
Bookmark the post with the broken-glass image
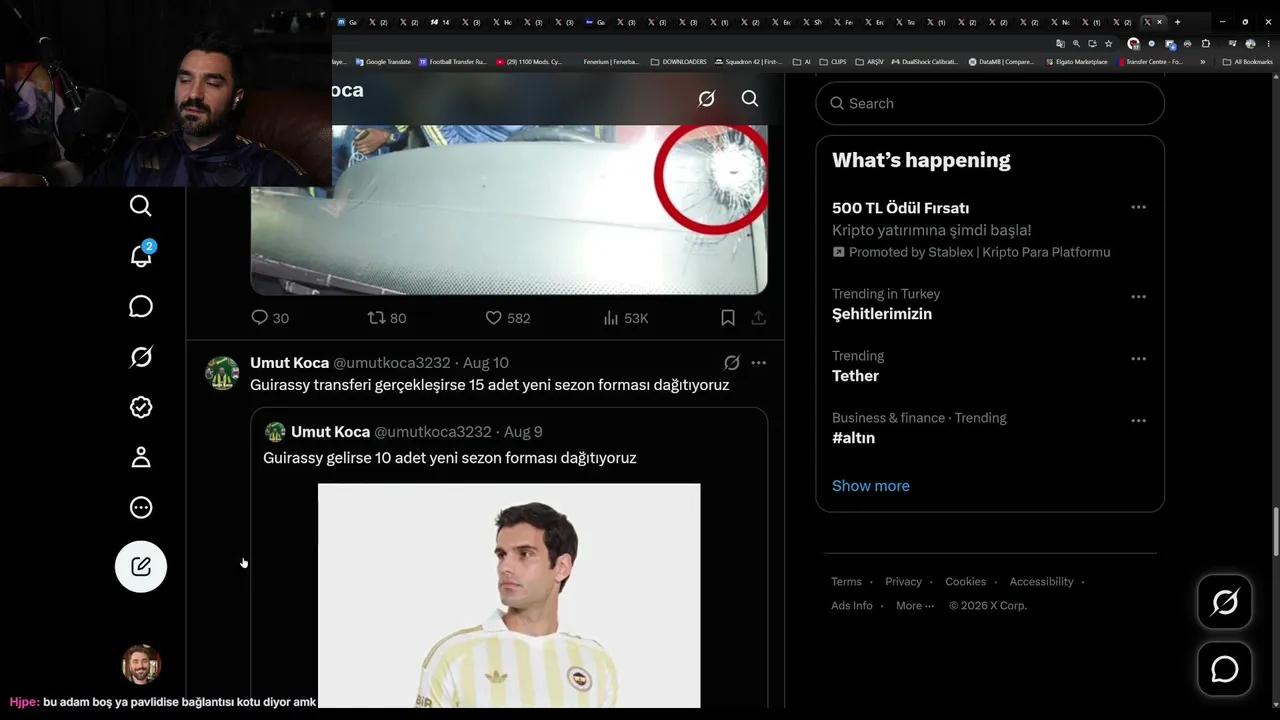pyautogui.click(x=728, y=318)
